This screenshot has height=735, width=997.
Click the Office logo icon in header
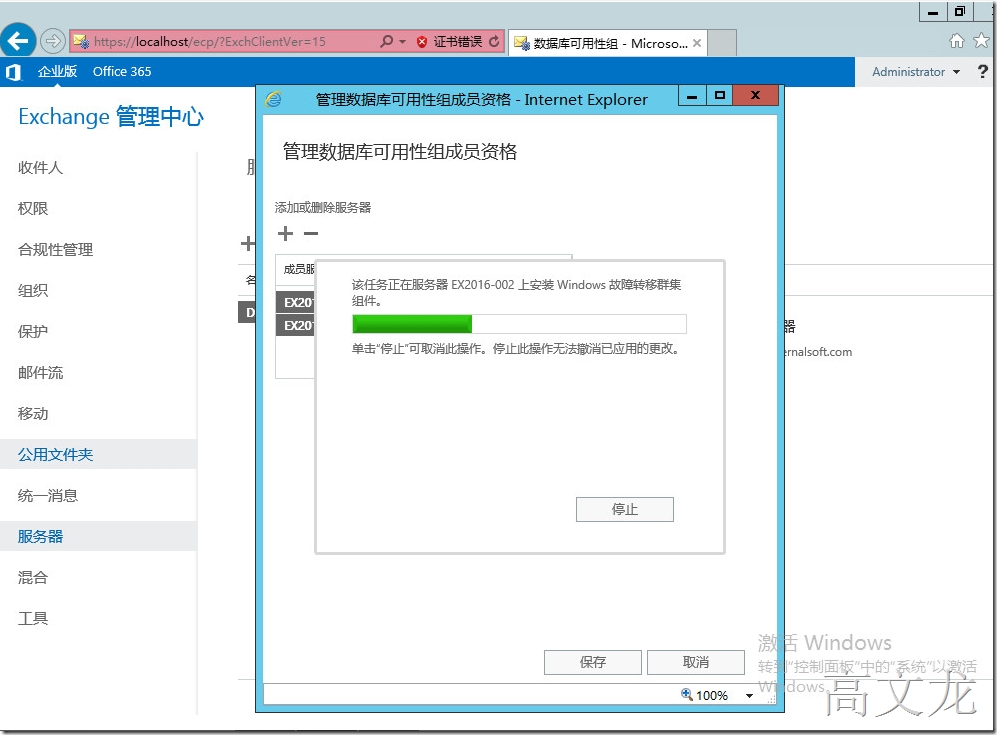click(13, 72)
